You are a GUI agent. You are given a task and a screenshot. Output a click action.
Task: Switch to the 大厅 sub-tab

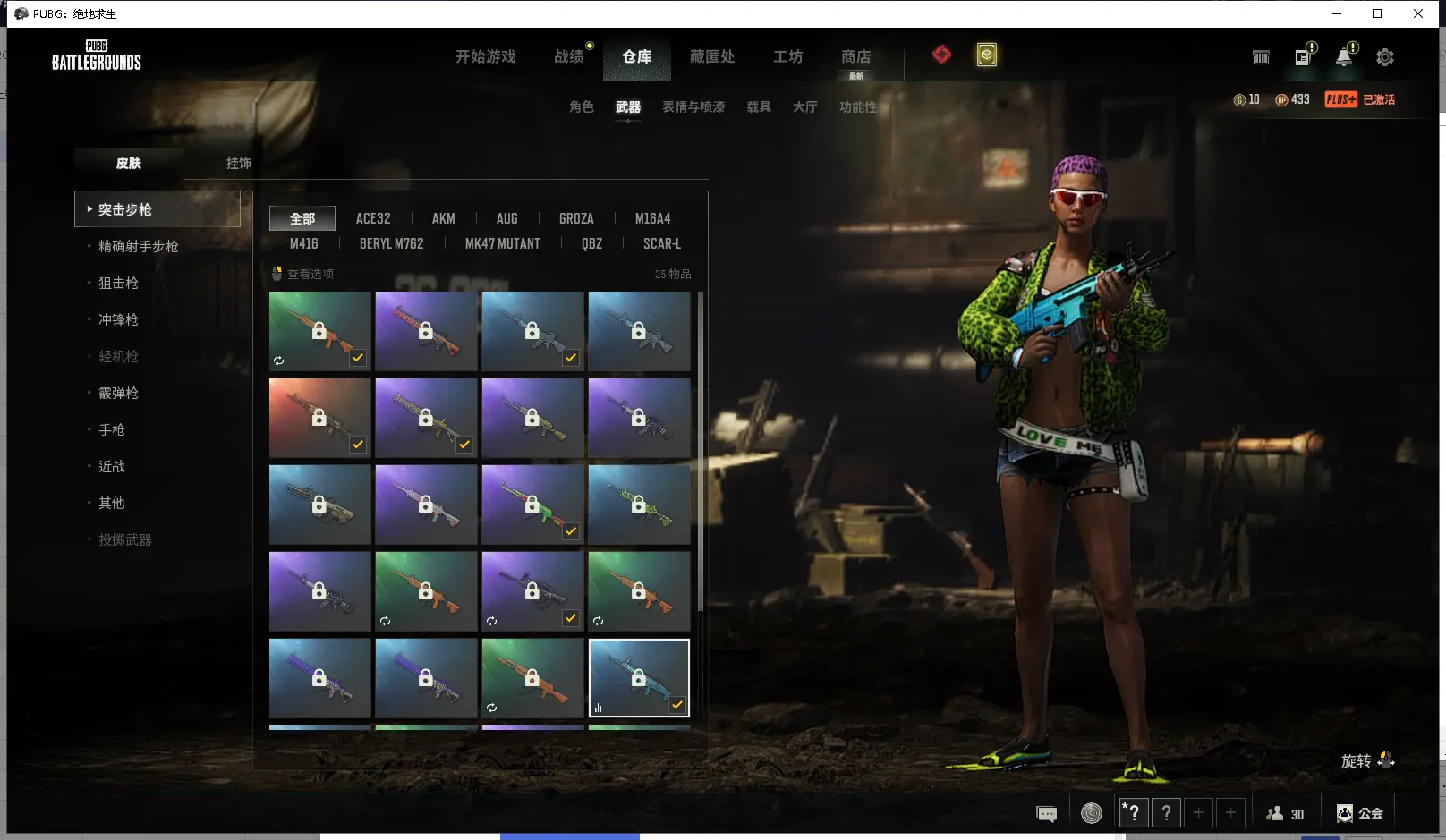coord(805,106)
